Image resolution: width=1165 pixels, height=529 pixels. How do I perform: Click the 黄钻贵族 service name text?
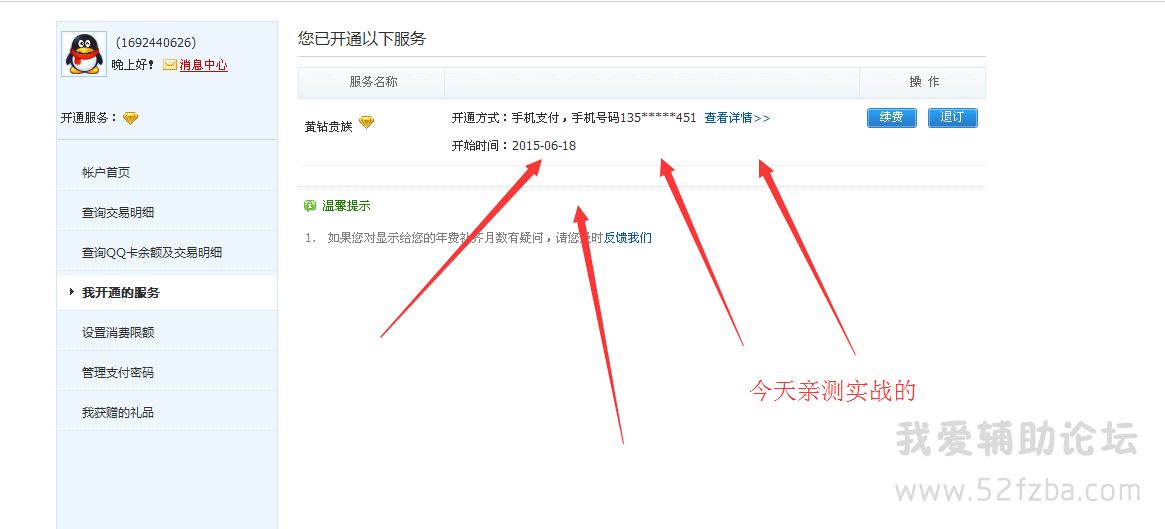[x=328, y=126]
